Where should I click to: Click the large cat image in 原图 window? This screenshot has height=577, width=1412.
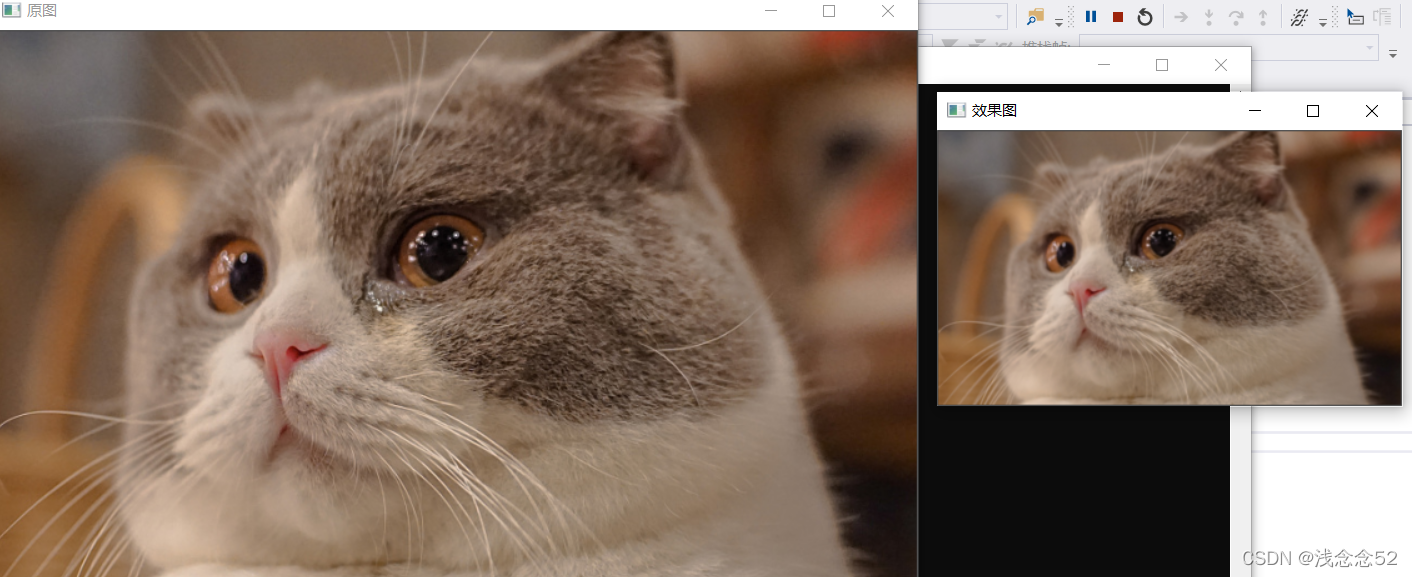(x=459, y=304)
